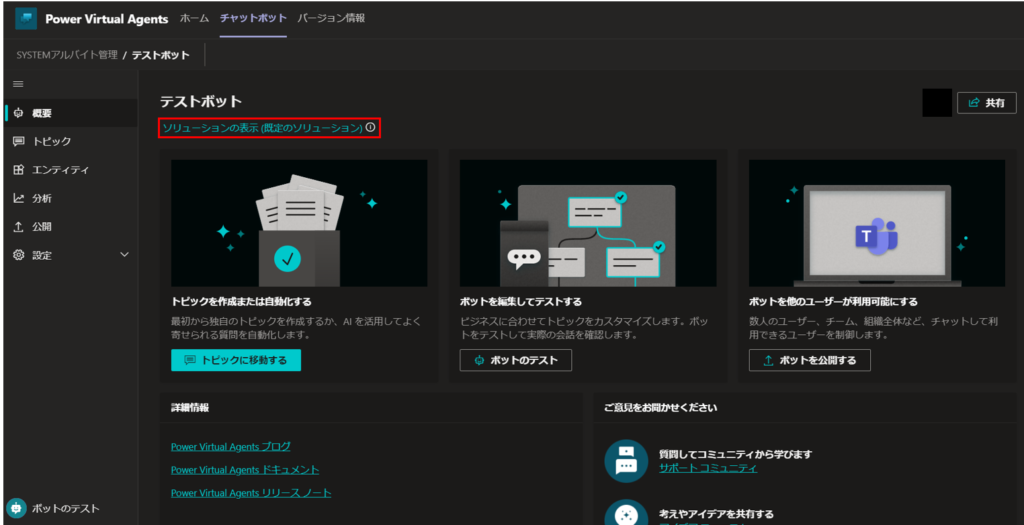Click the 共有 share button

(987, 103)
